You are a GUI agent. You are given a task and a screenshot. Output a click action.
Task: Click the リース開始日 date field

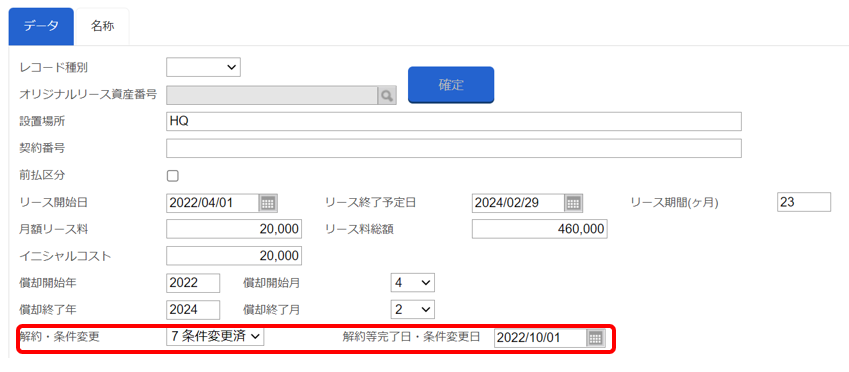pos(213,203)
